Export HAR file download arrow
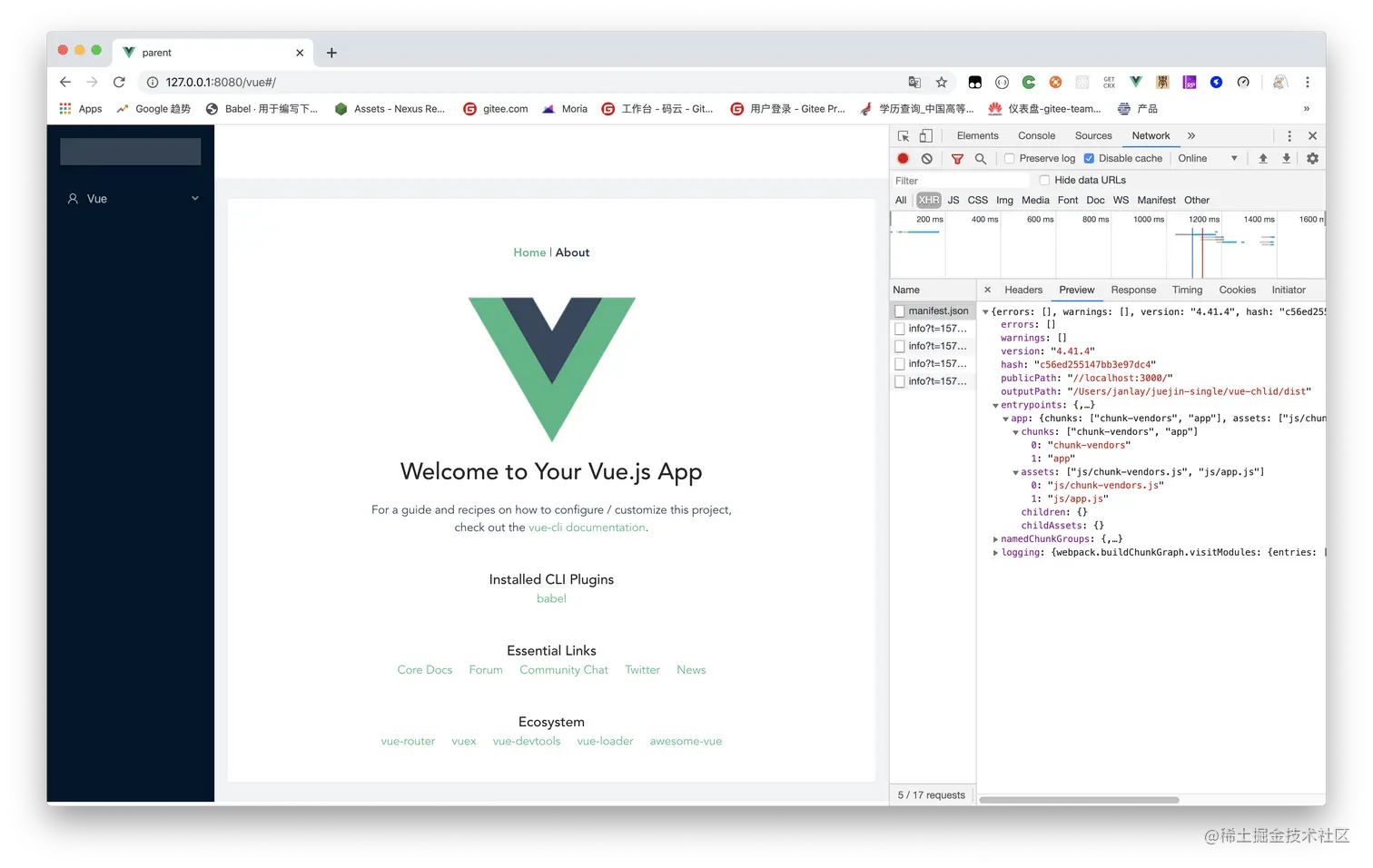 pyautogui.click(x=1287, y=158)
